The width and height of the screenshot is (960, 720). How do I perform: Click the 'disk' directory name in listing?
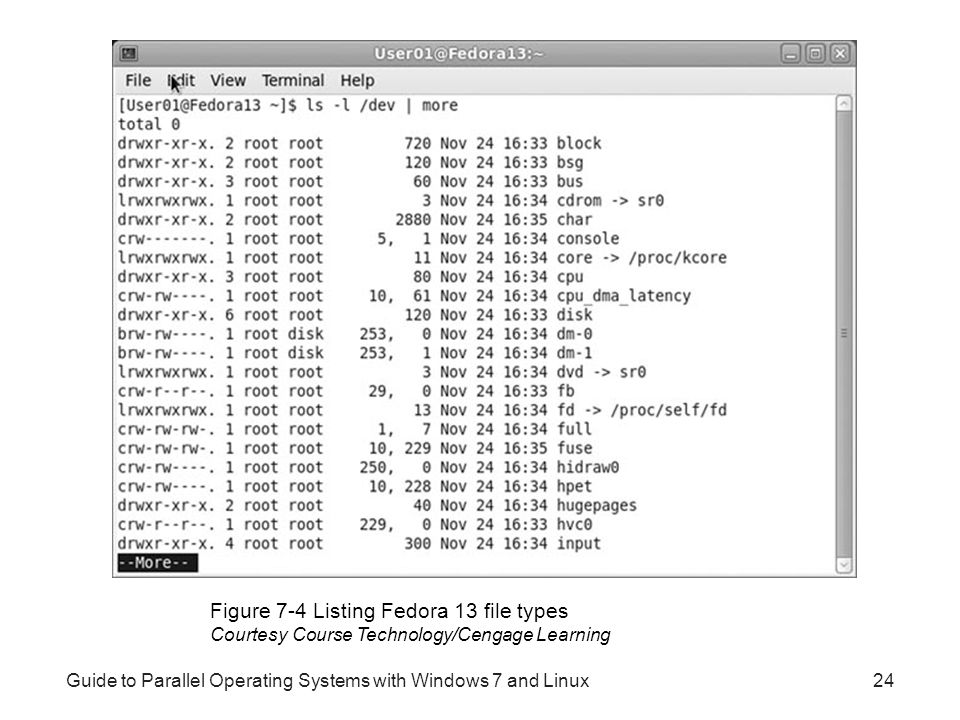[x=574, y=315]
